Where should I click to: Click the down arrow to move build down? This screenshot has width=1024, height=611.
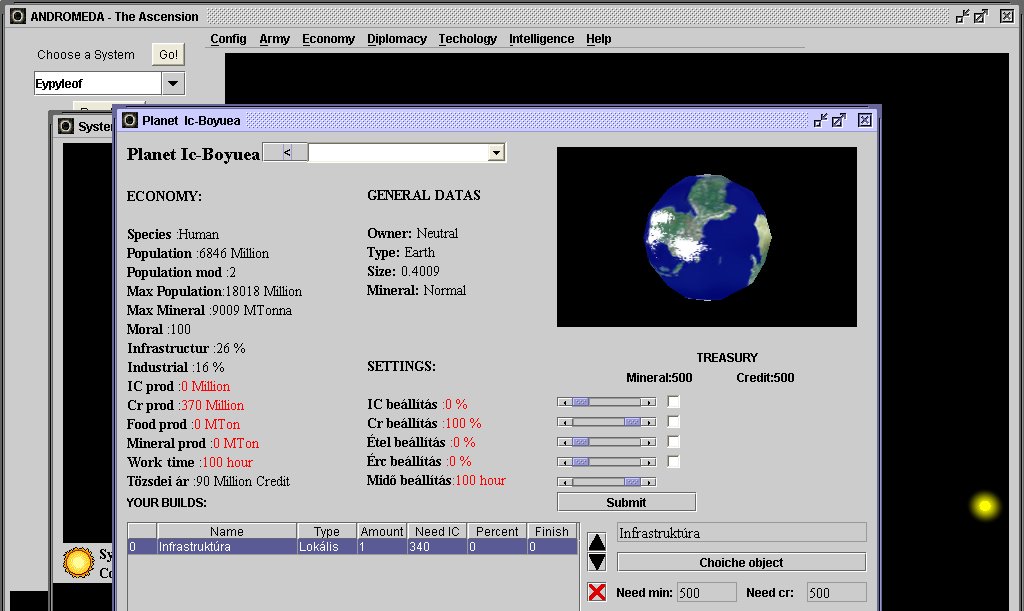pos(597,562)
